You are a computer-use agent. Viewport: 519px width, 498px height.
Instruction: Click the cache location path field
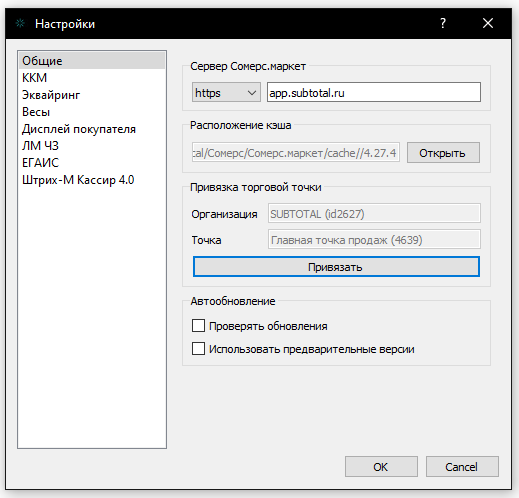click(296, 153)
